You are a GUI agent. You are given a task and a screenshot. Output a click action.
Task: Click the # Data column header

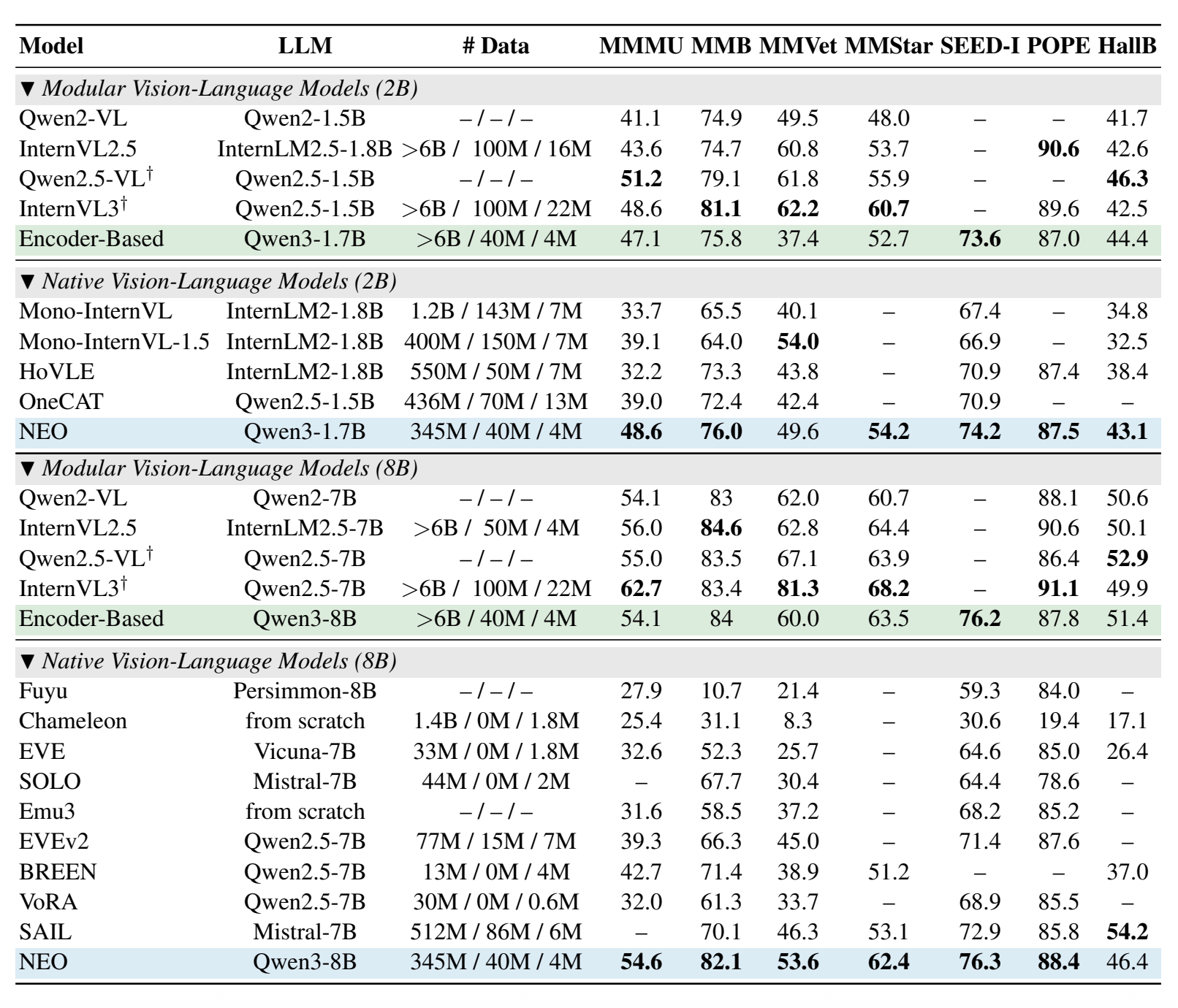click(x=495, y=46)
